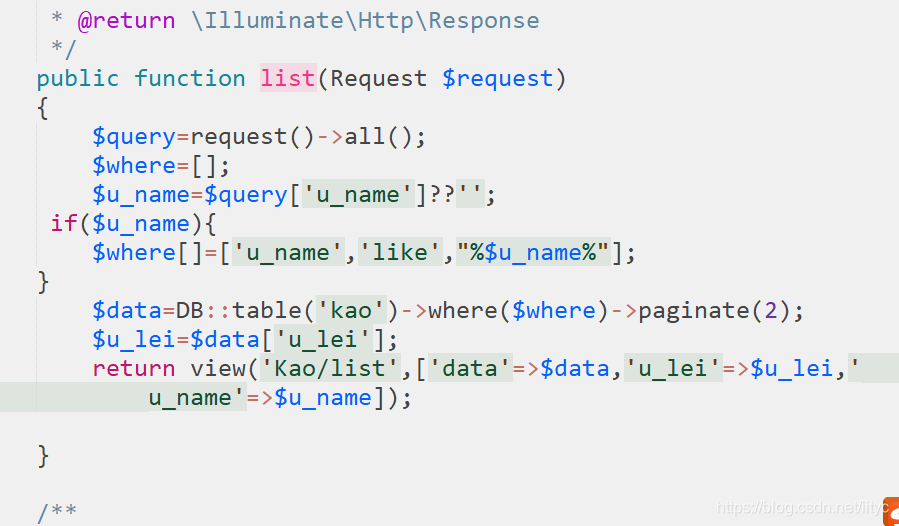The height and width of the screenshot is (526, 899).
Task: Click the highlighted function name list
Action: coord(288,78)
